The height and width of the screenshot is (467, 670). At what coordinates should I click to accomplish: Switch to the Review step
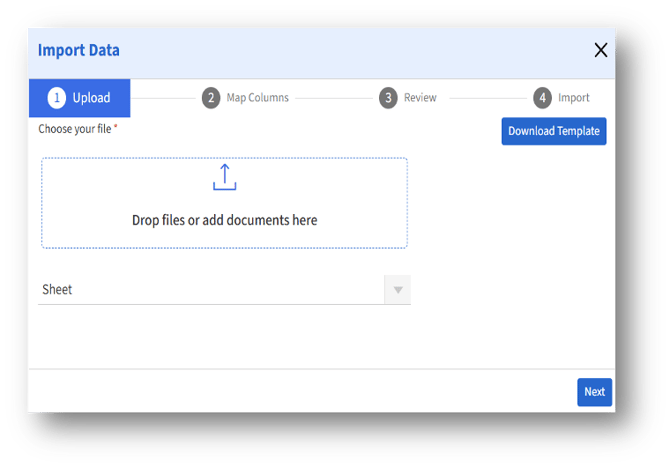click(x=420, y=98)
